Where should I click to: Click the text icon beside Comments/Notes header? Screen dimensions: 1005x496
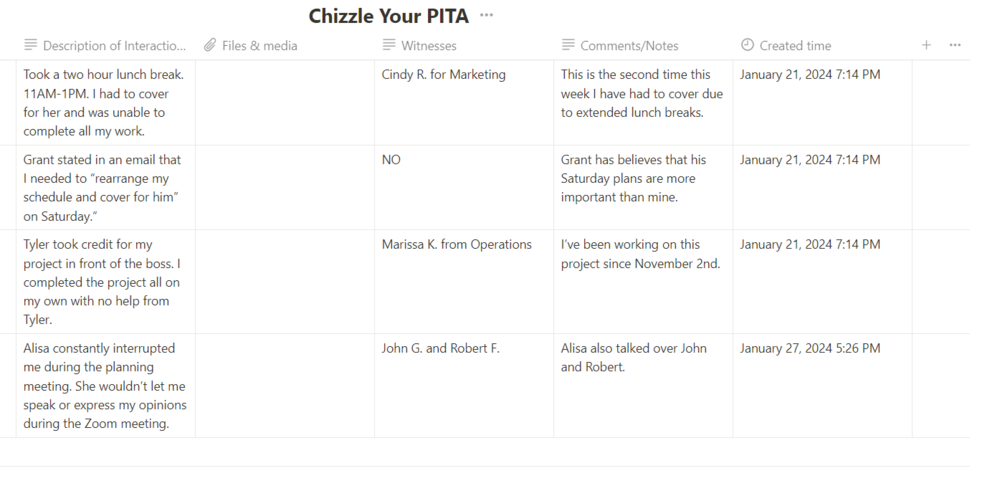[x=568, y=45]
